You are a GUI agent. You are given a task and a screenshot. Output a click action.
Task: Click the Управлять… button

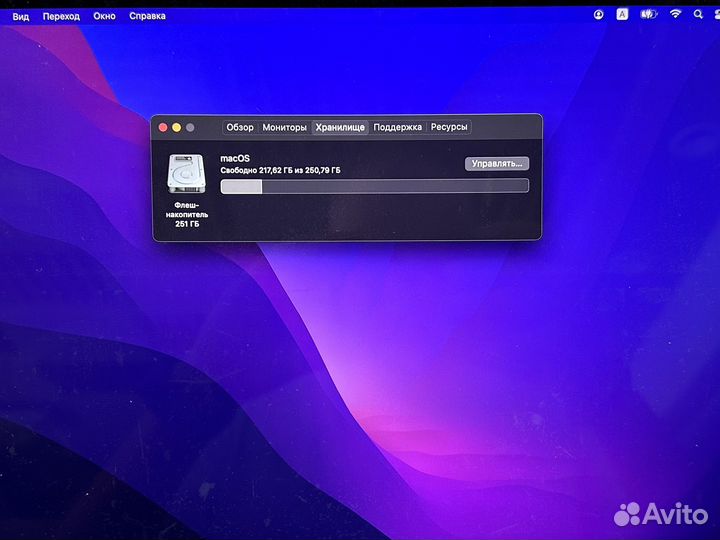(x=497, y=163)
